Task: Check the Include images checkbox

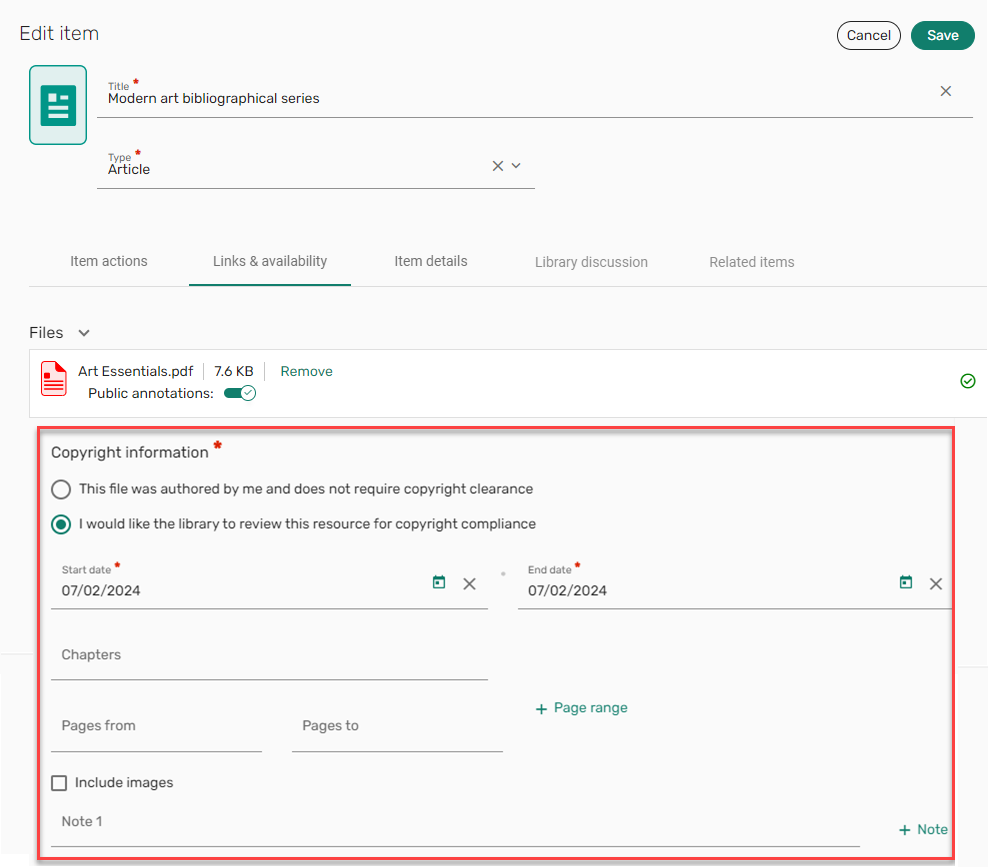Action: [59, 783]
